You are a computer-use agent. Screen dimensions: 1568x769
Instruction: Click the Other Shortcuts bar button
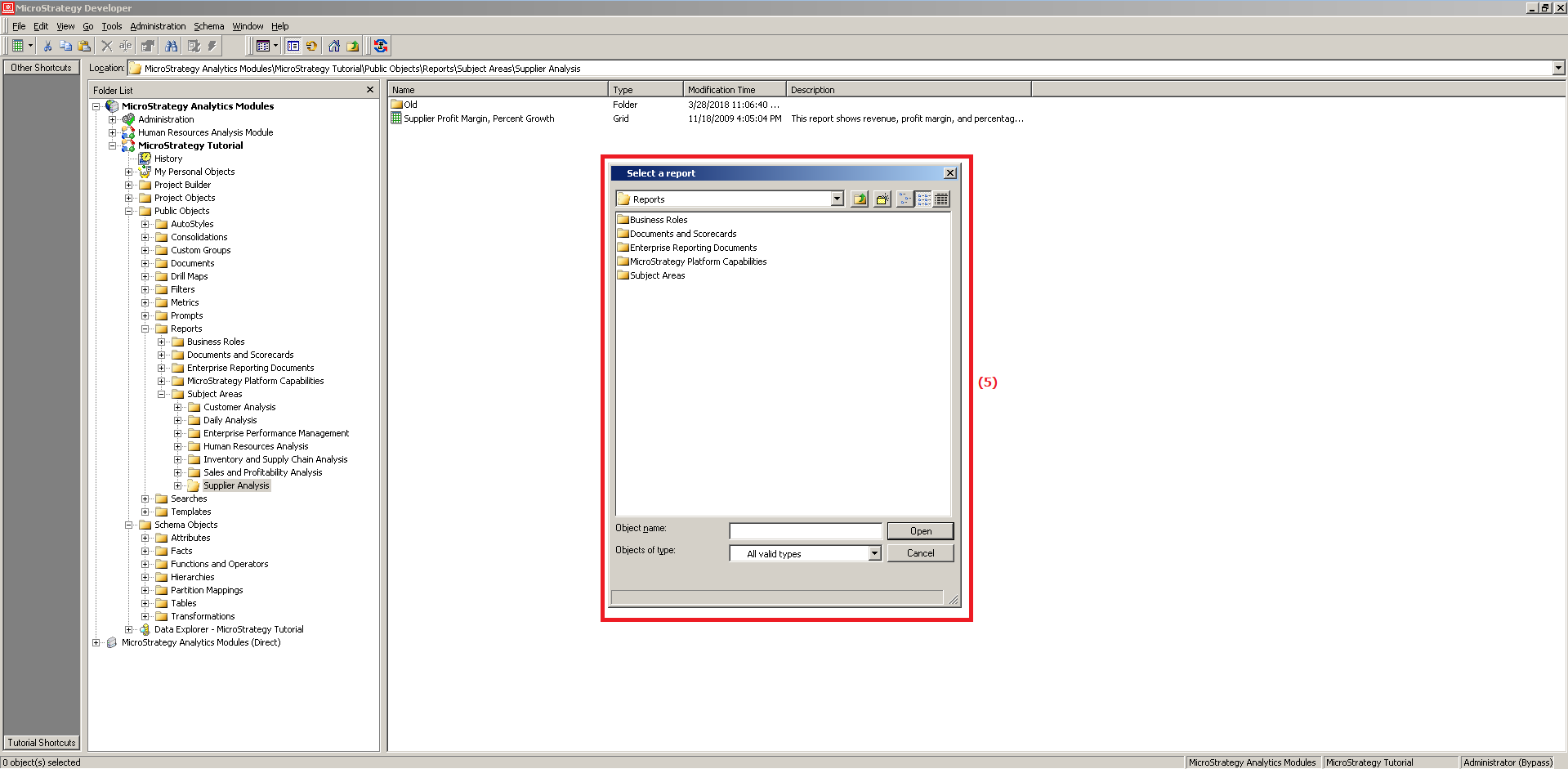41,68
